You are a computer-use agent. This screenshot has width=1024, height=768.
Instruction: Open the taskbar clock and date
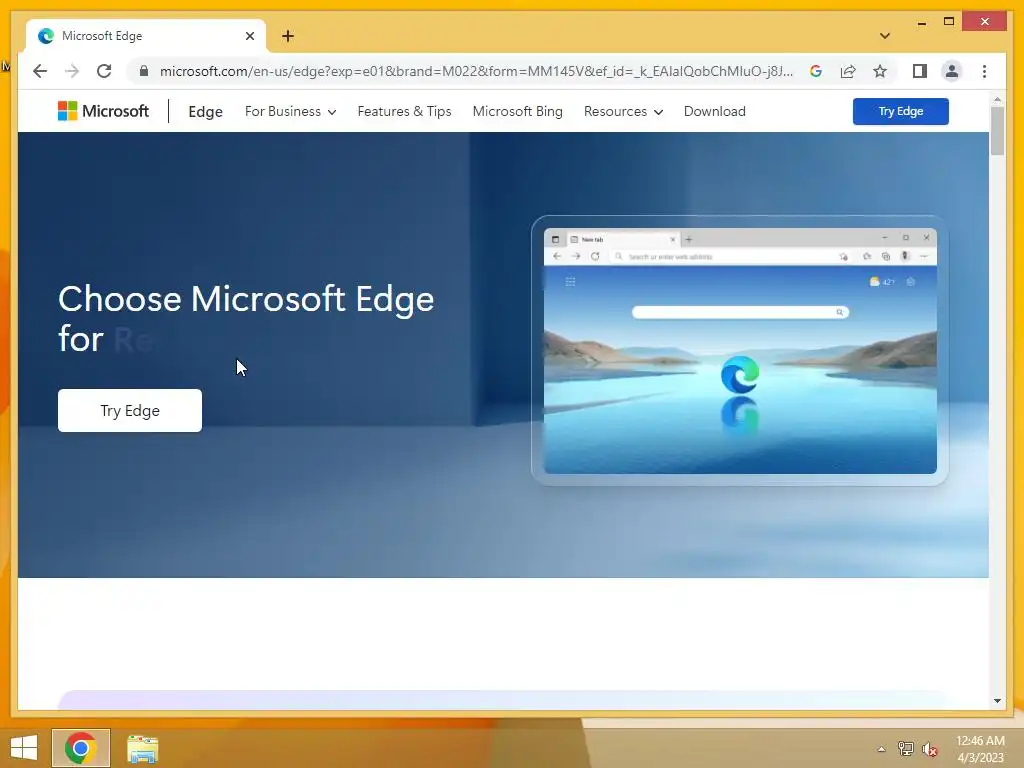[980, 749]
